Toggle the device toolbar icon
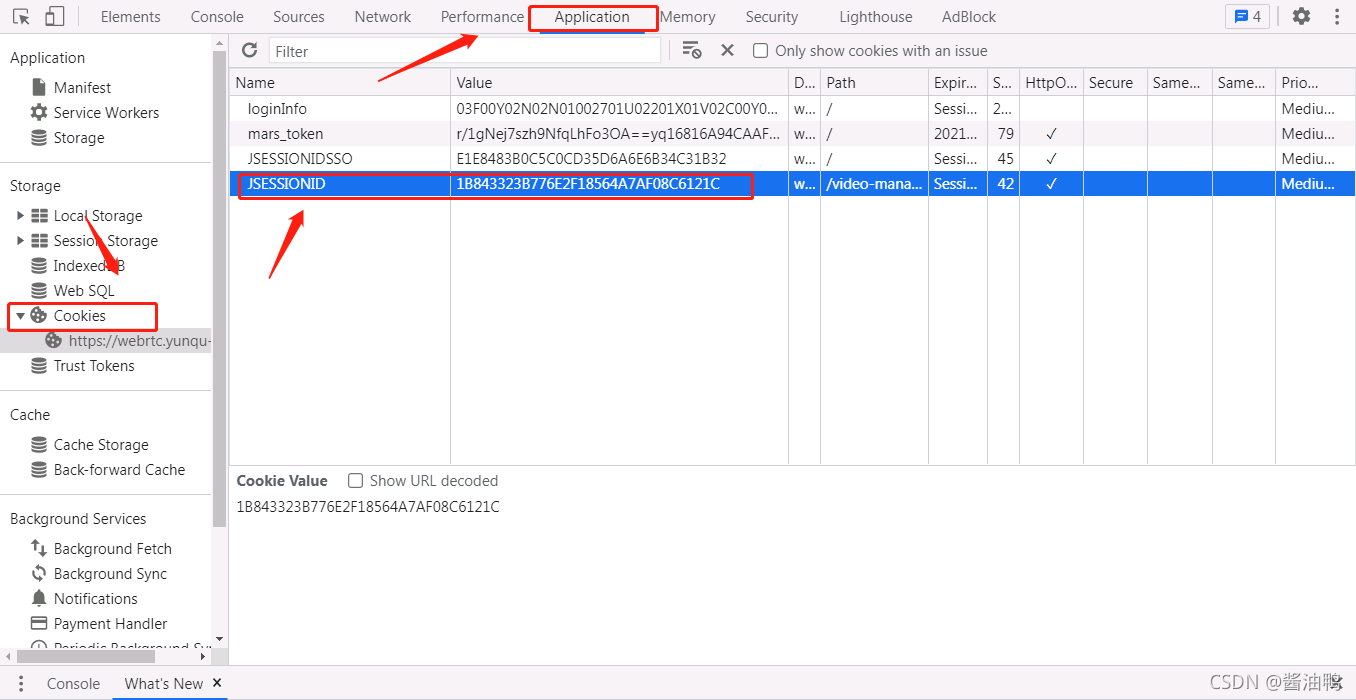 (55, 17)
